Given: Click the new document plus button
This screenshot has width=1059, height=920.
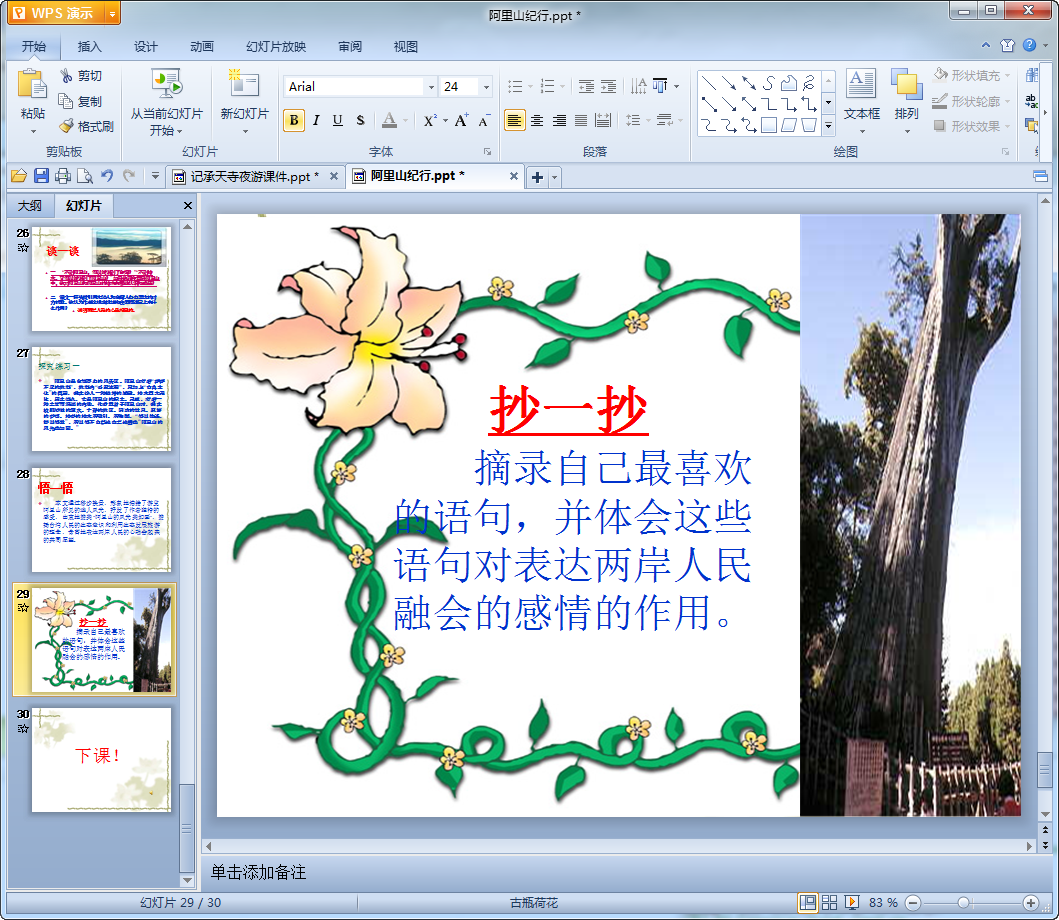Looking at the screenshot, I should pyautogui.click(x=537, y=177).
